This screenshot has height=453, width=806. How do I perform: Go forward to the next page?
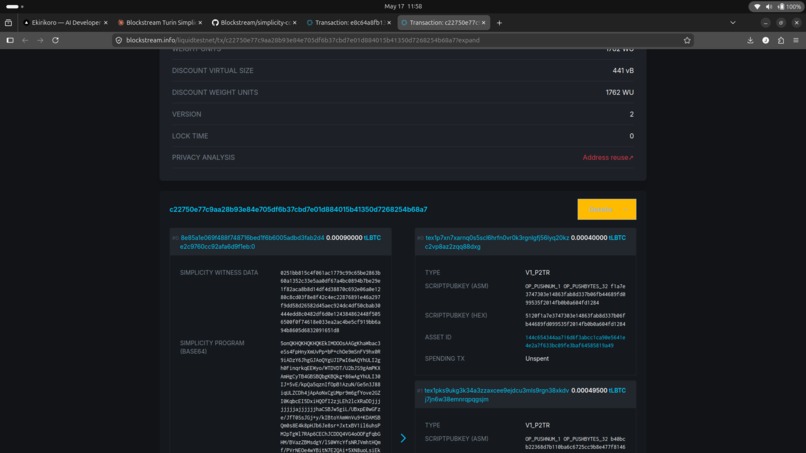[40, 40]
